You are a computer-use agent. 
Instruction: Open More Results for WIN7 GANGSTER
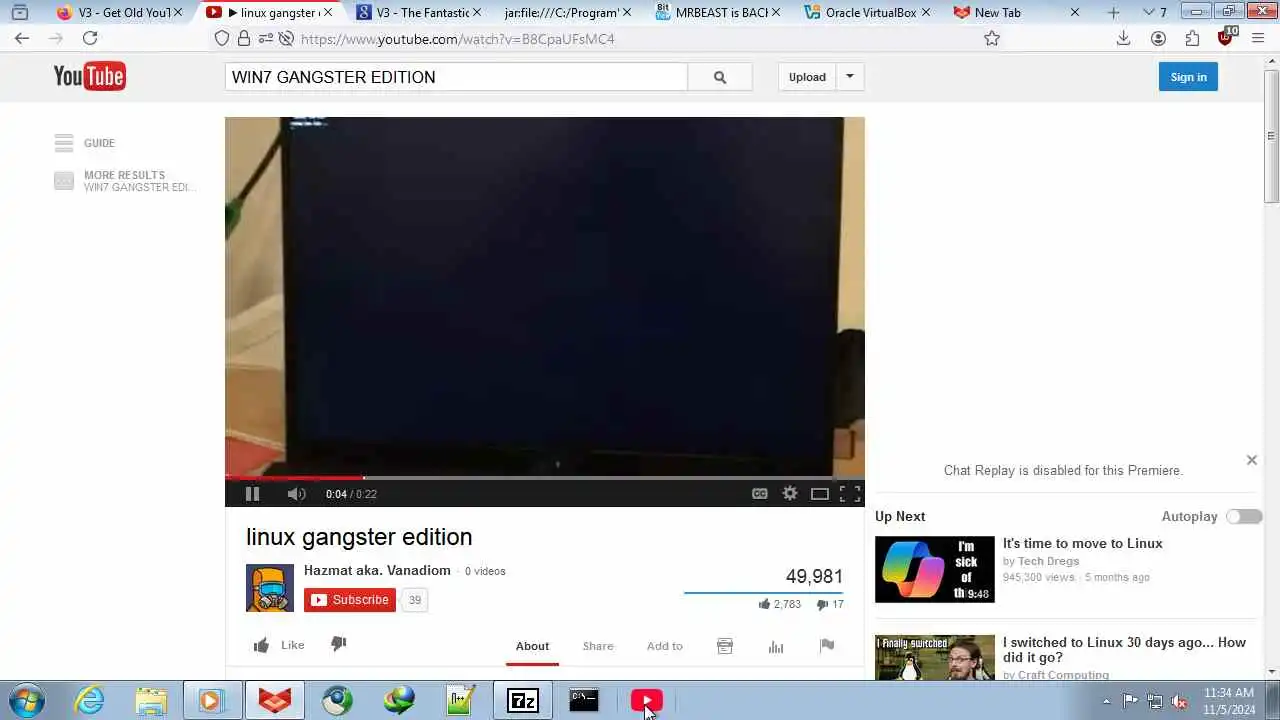click(x=125, y=181)
